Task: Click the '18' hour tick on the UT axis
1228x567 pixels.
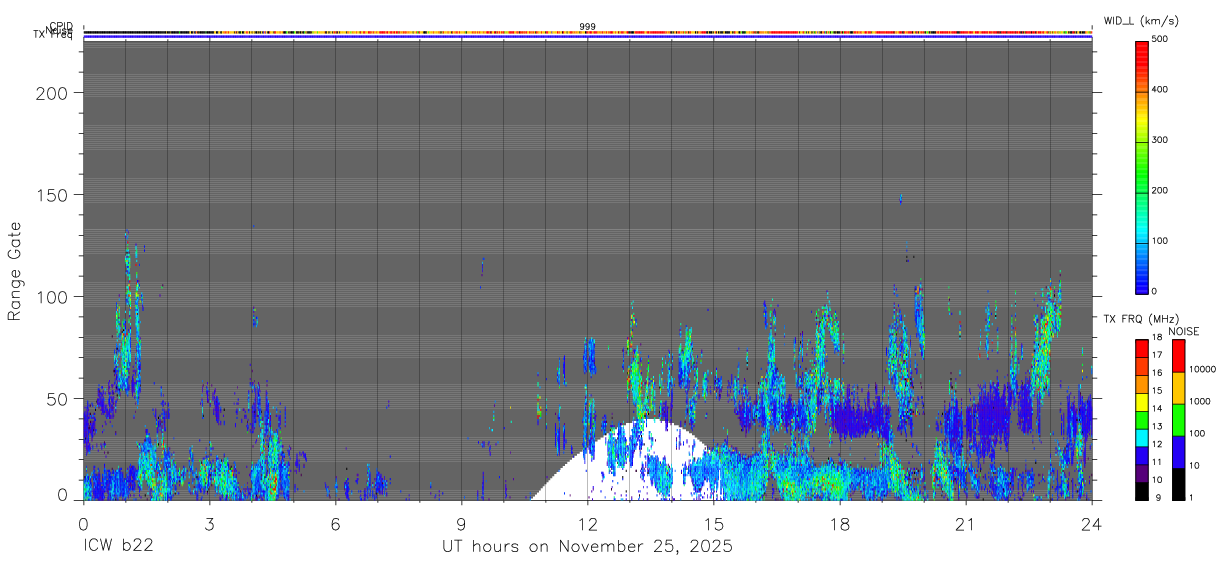Action: (x=840, y=524)
